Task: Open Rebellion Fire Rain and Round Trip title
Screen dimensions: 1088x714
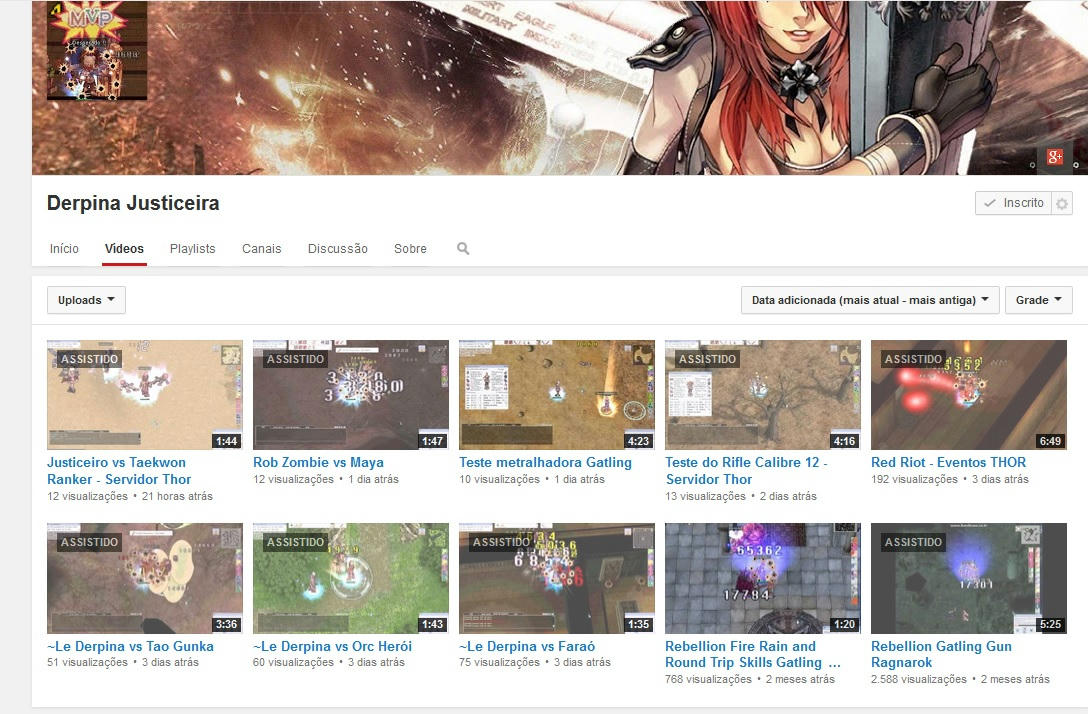Action: (x=753, y=654)
